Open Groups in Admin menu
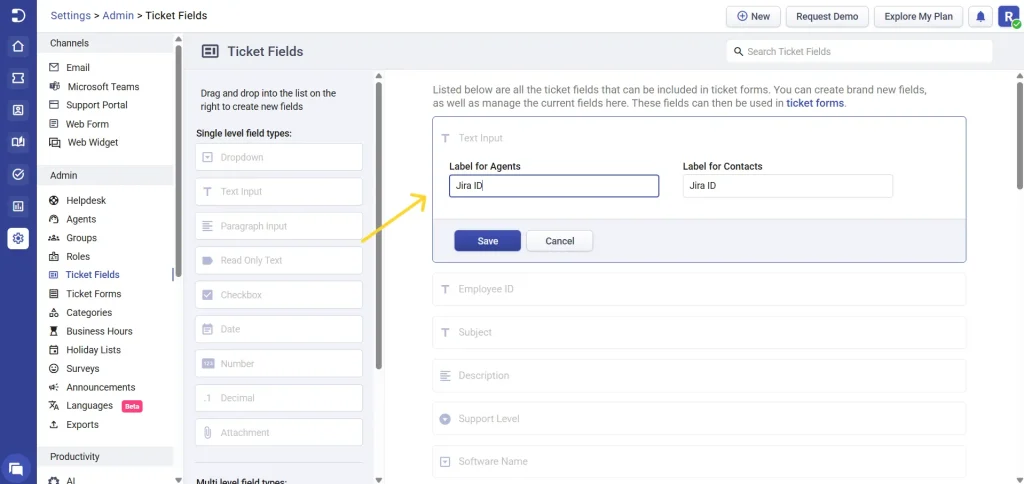1024x484 pixels. coord(82,238)
